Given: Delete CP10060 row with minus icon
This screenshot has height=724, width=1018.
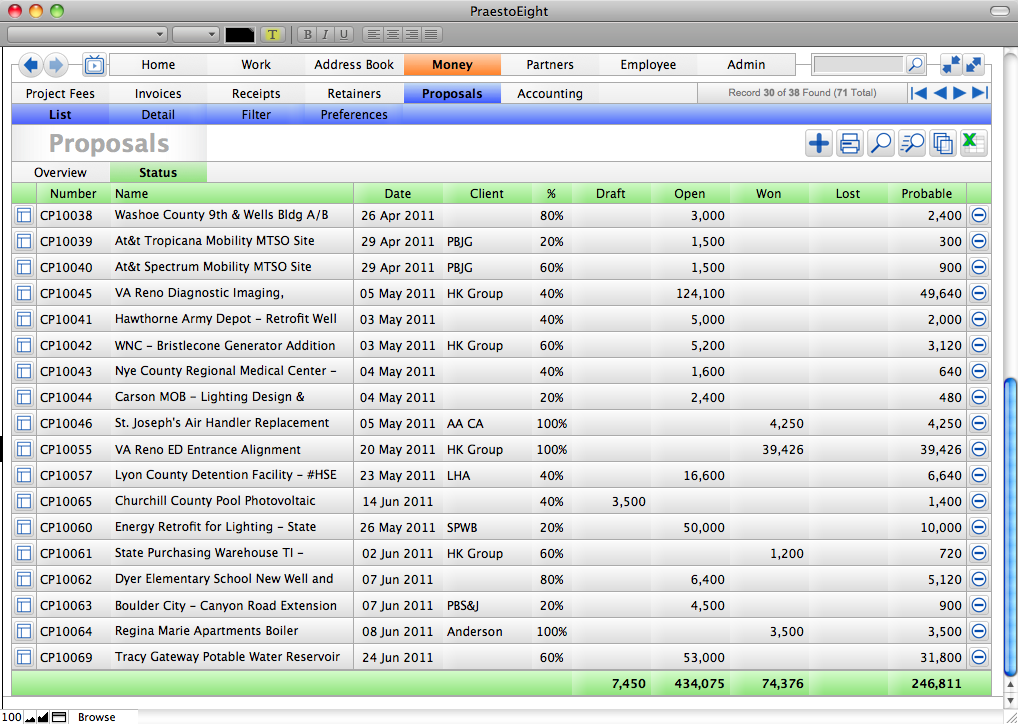Looking at the screenshot, I should [x=979, y=527].
